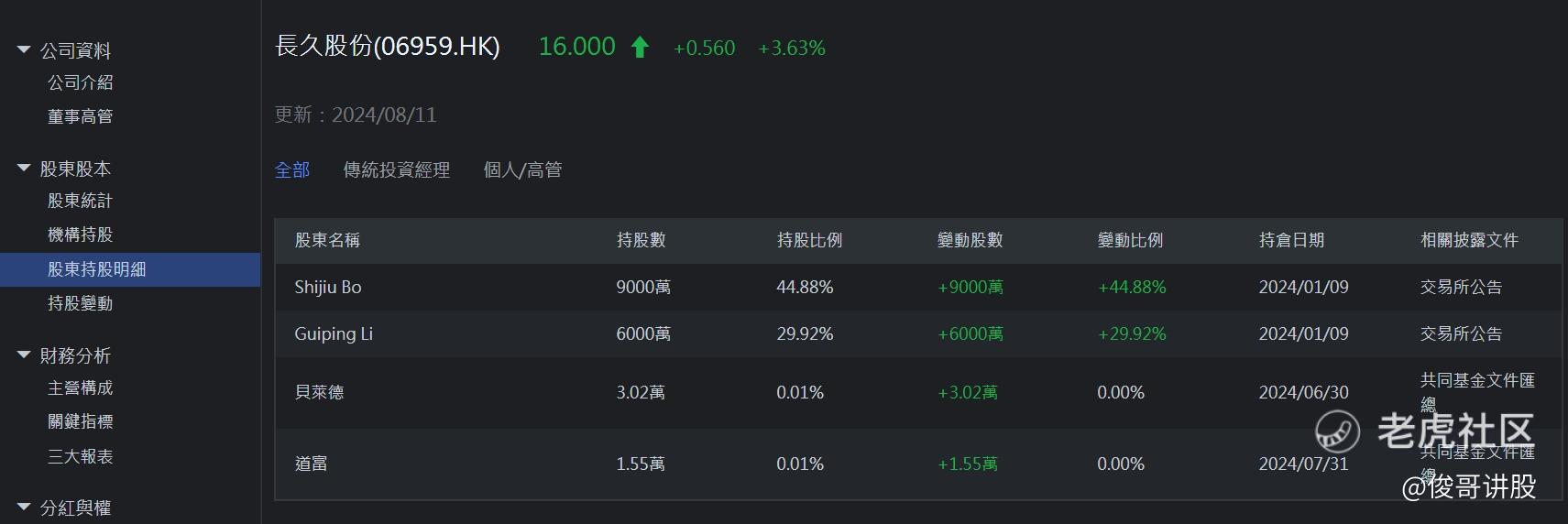1568x524 pixels.
Task: Collapse the 股東股本 section arrow
Action: pos(24,169)
